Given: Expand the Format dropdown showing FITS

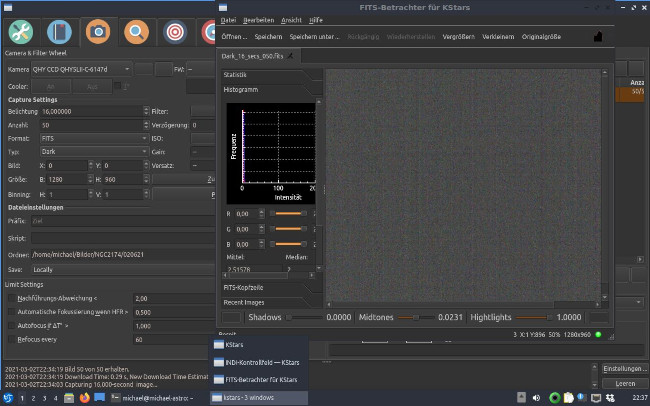Looking at the screenshot, I should [95, 138].
